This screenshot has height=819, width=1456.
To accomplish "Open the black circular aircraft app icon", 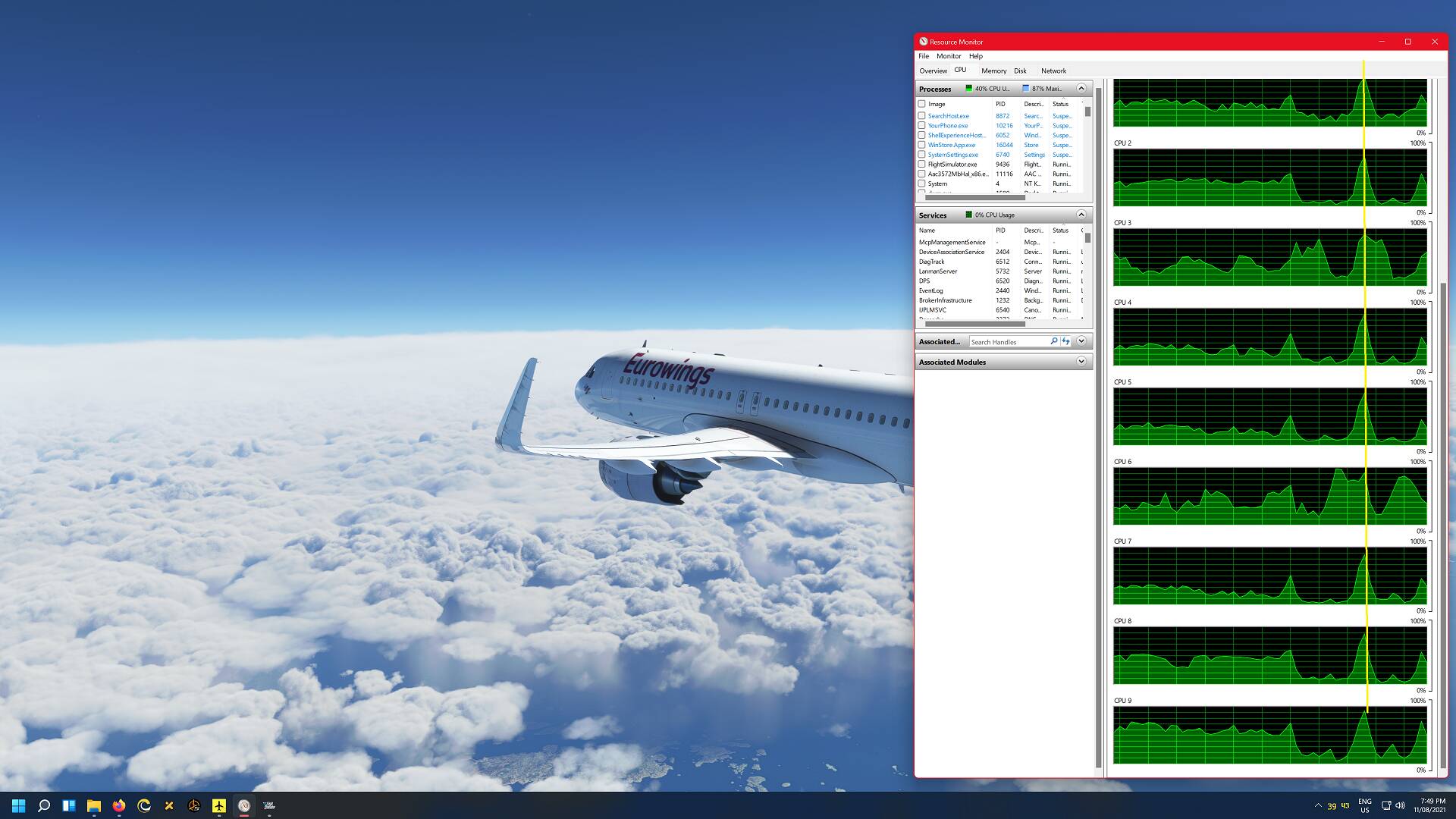I will (193, 805).
